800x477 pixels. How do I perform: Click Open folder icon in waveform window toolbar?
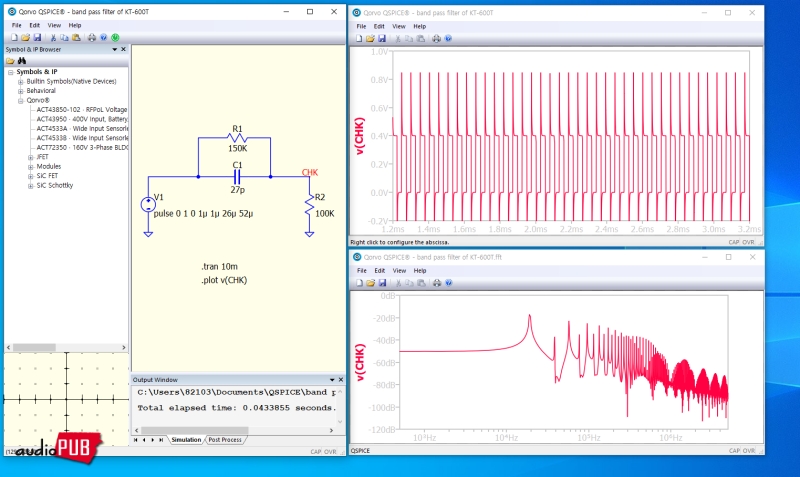(370, 38)
